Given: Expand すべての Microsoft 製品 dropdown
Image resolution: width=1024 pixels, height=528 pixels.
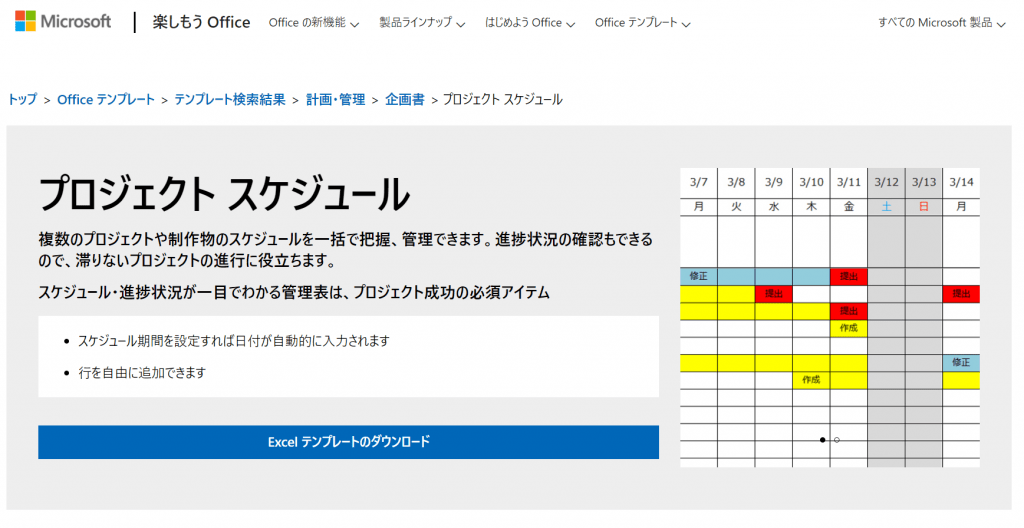Looking at the screenshot, I should pos(941,22).
